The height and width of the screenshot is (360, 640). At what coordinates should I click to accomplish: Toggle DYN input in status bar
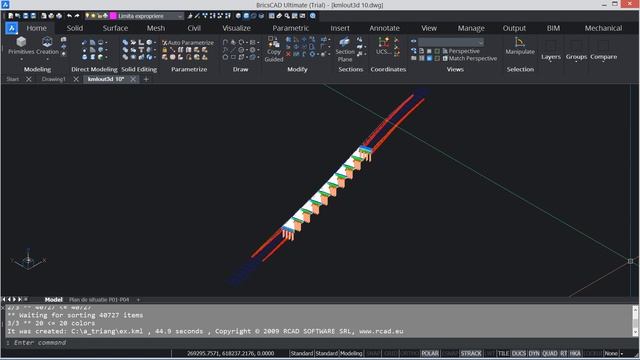click(x=534, y=353)
